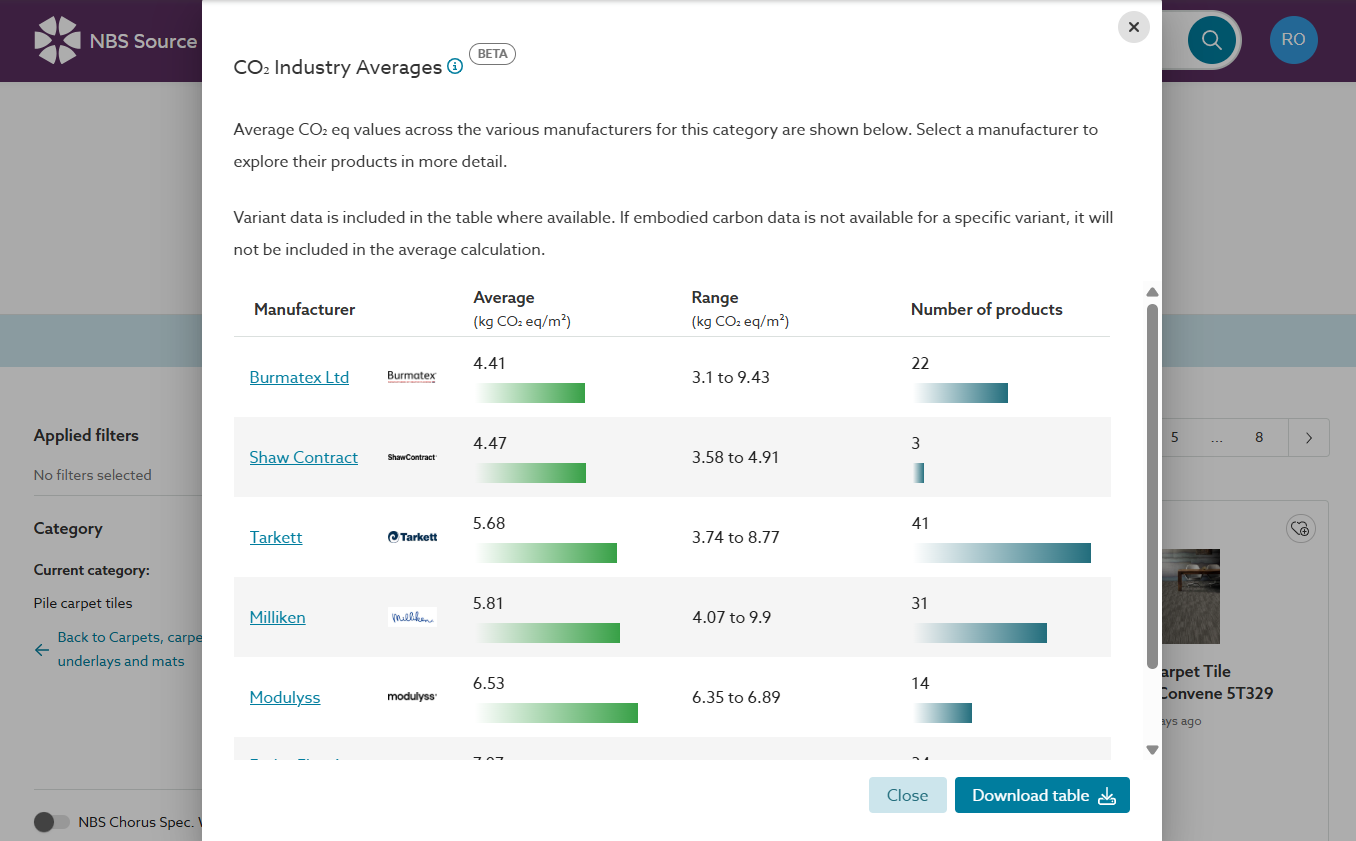Click the average value 5.81
This screenshot has height=841, width=1356.
[490, 603]
